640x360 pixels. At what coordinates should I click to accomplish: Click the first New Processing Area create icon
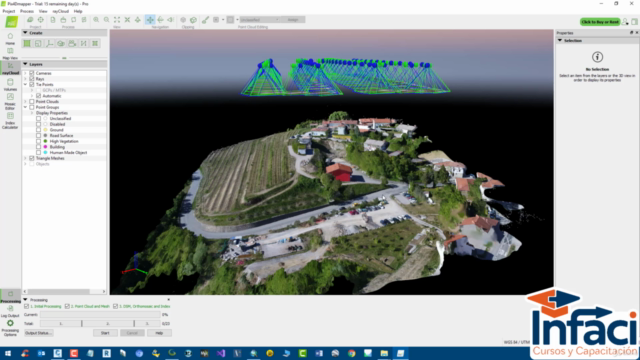[27, 43]
